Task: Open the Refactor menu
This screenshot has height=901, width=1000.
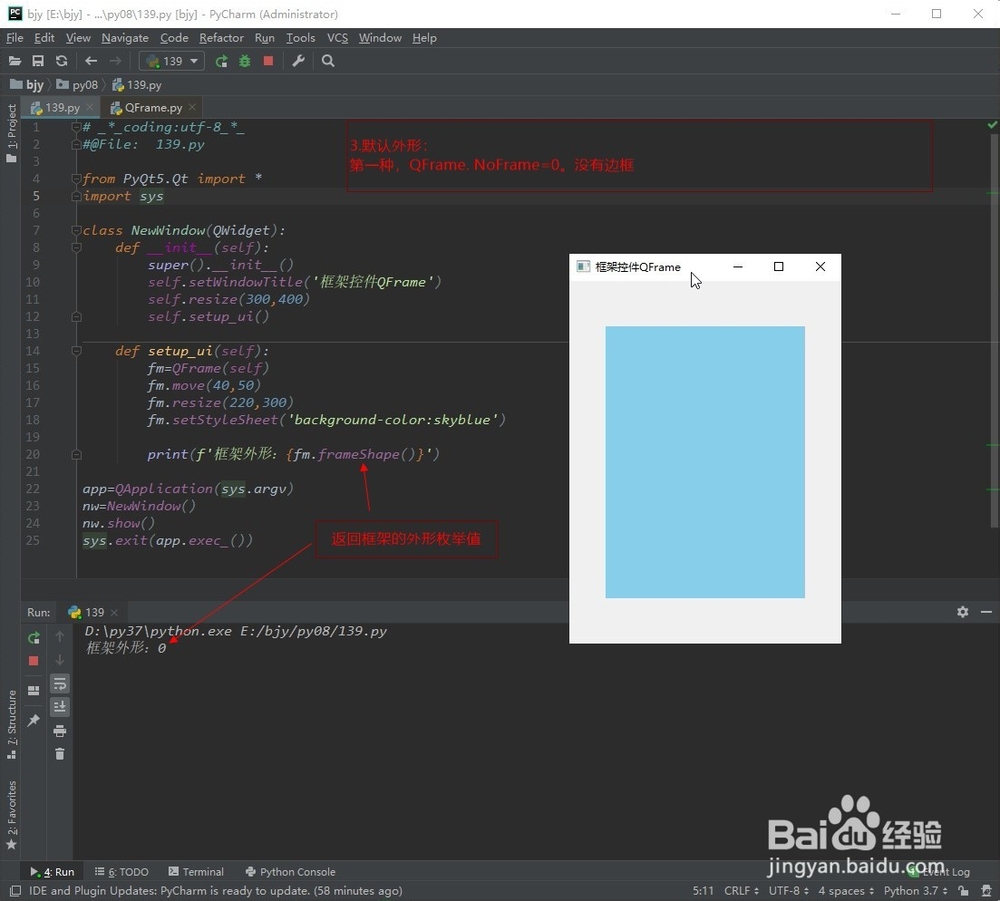Action: point(221,38)
